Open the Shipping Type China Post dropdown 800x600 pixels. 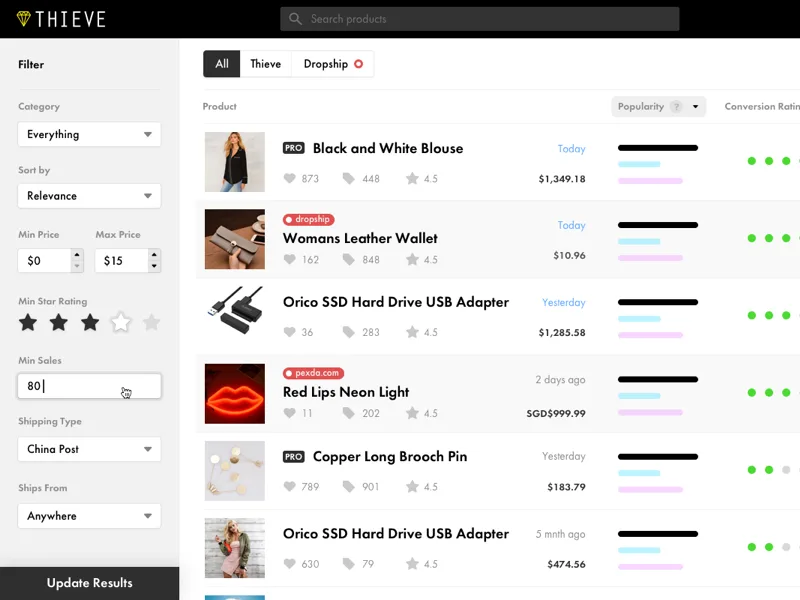coord(89,449)
